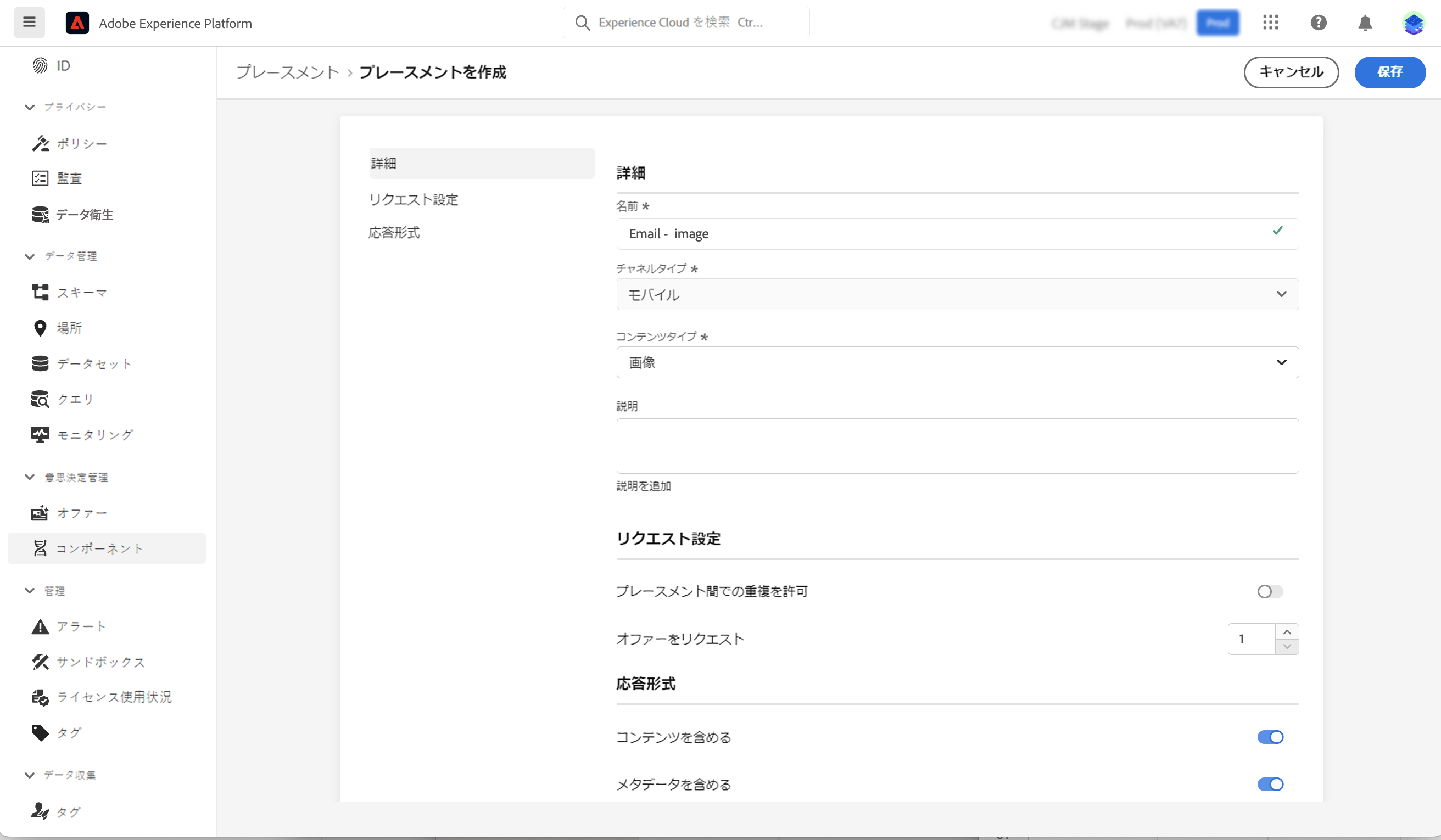The height and width of the screenshot is (840, 1441).
Task: Enable プレースメント間での重複を許可 toggle
Action: 1270,591
